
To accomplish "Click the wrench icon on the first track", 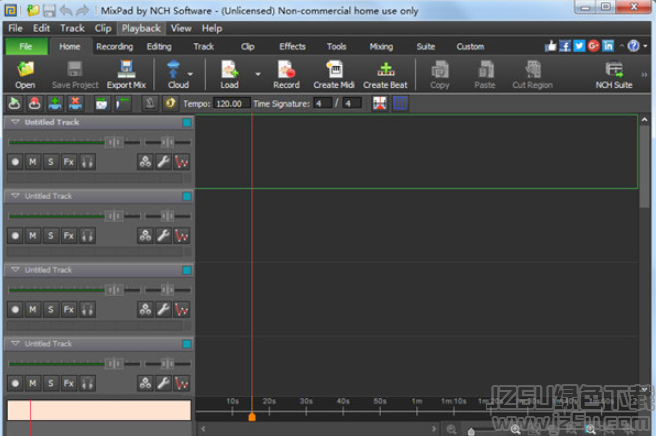I will (163, 162).
